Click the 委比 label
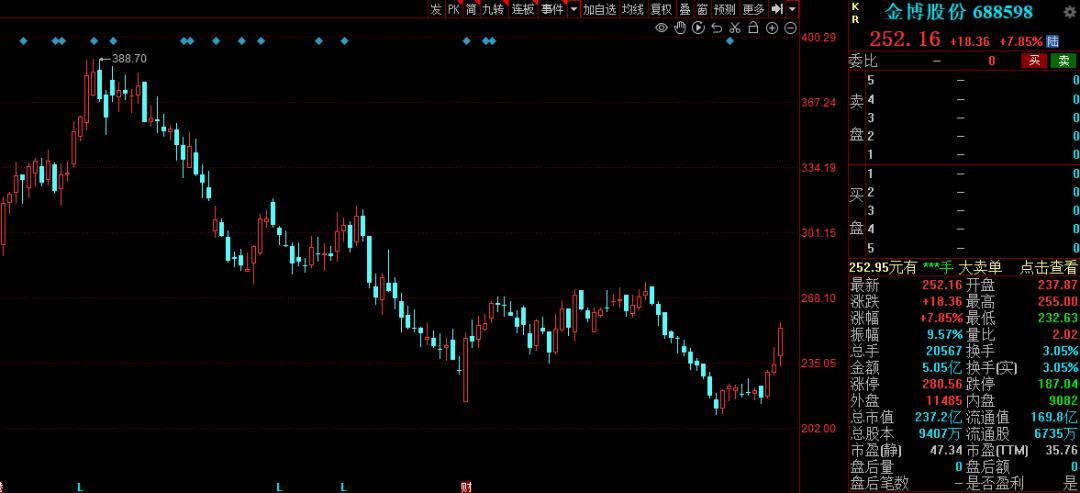The width and height of the screenshot is (1080, 493). [x=864, y=61]
